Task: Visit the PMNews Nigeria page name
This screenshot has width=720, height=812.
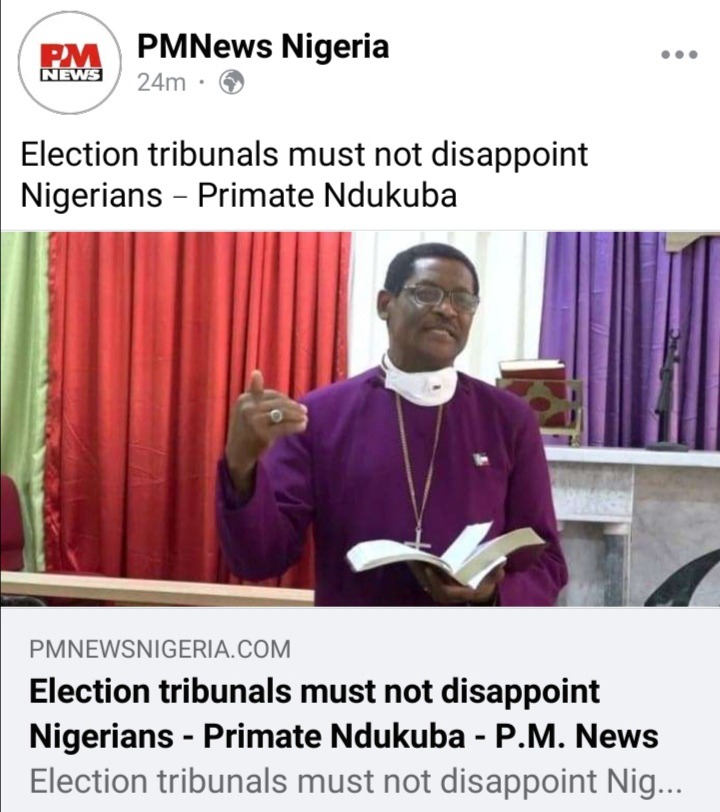Action: pos(263,46)
